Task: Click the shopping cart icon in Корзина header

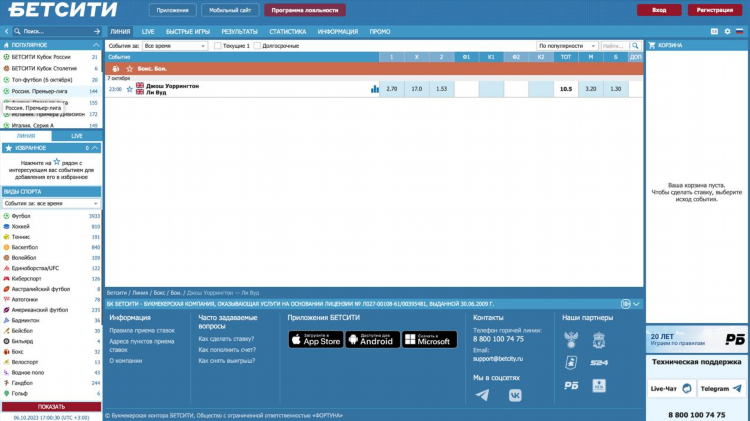Action: 652,45
